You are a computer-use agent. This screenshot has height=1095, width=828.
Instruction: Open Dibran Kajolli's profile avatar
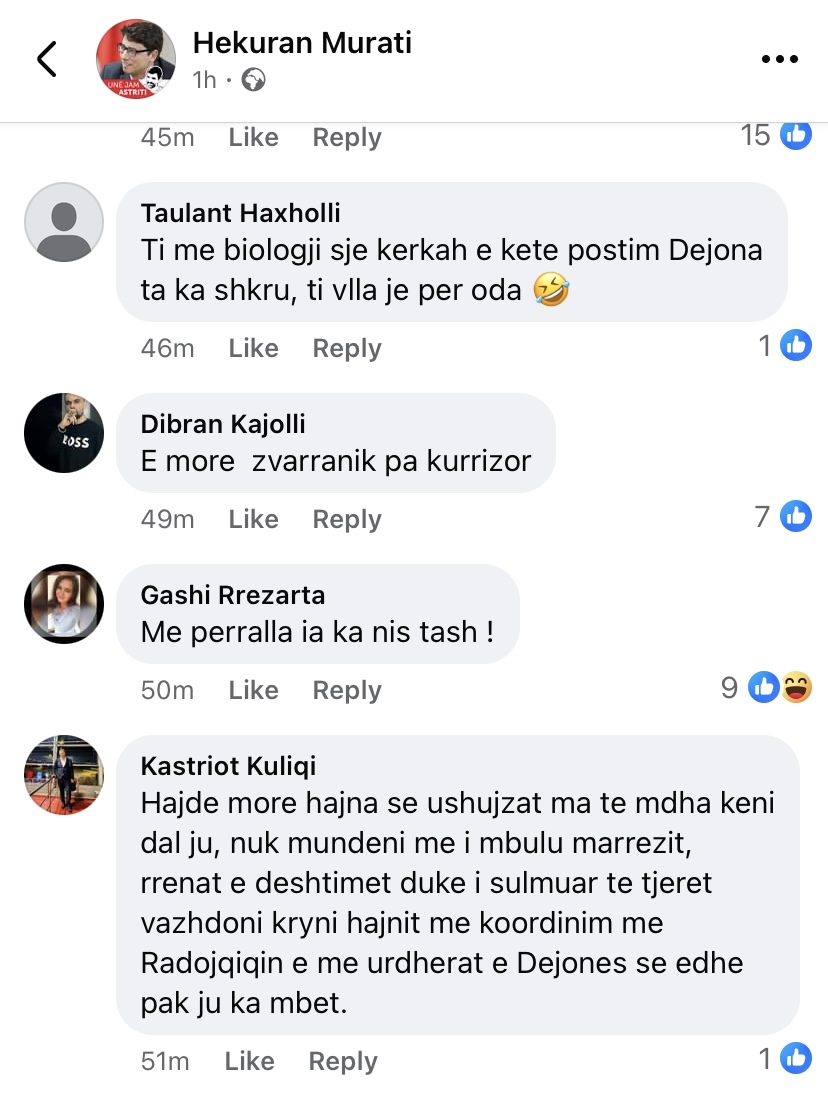[x=64, y=432]
